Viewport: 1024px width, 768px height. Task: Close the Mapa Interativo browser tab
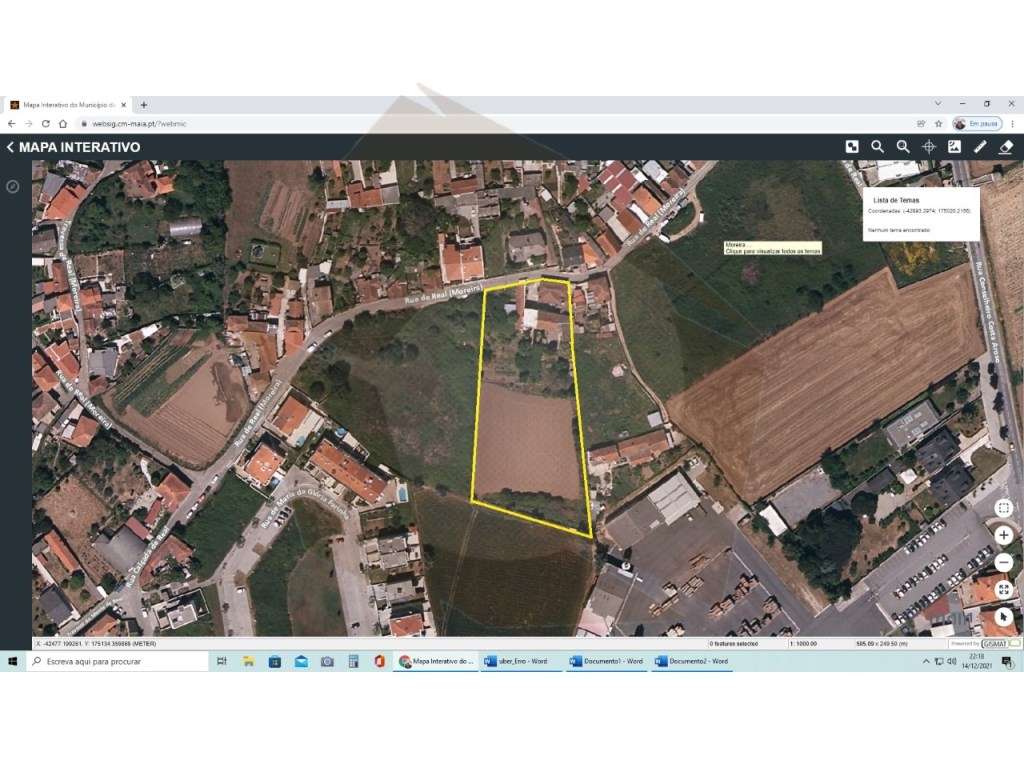click(x=123, y=104)
